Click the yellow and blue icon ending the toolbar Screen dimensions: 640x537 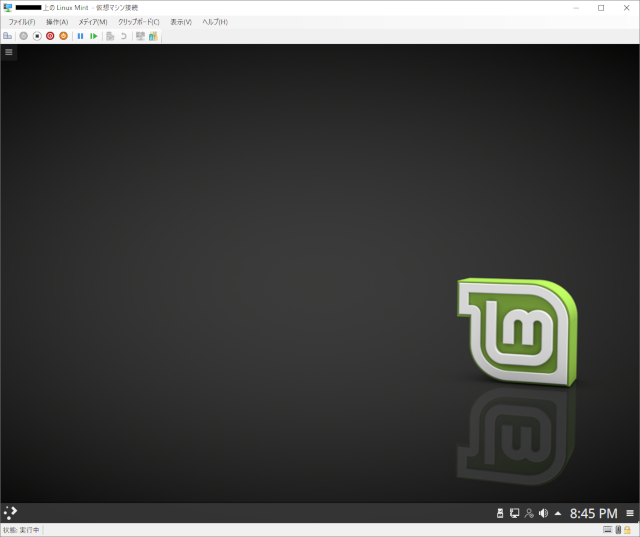(x=153, y=36)
